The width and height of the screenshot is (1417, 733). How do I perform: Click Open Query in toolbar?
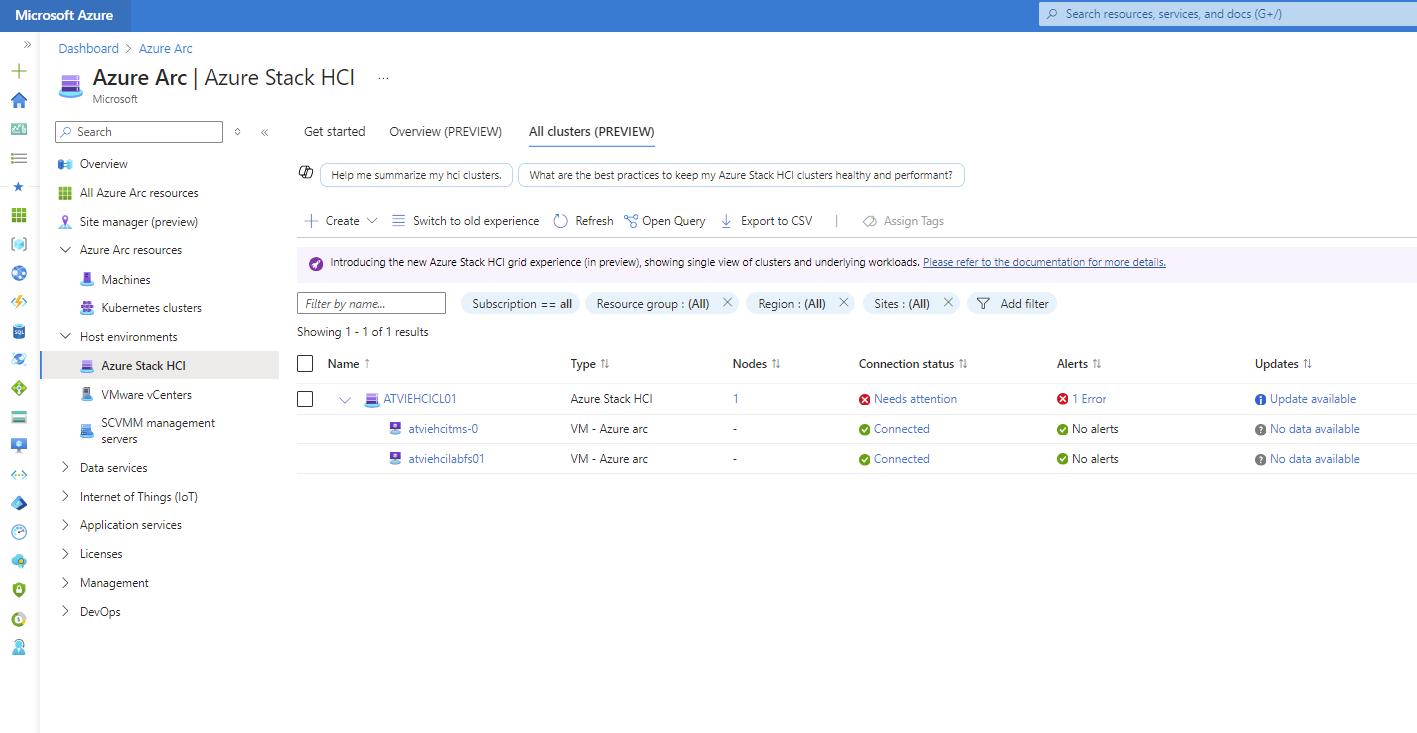[x=664, y=221]
